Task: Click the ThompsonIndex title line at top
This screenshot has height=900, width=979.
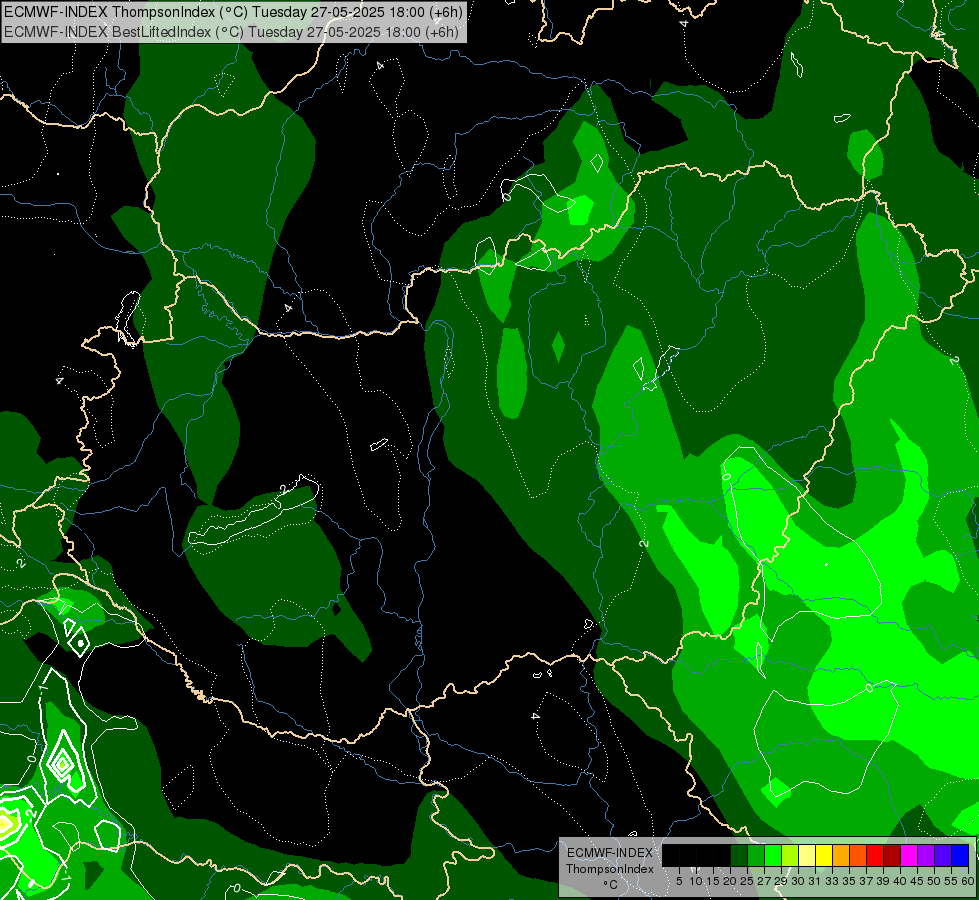Action: [x=233, y=12]
